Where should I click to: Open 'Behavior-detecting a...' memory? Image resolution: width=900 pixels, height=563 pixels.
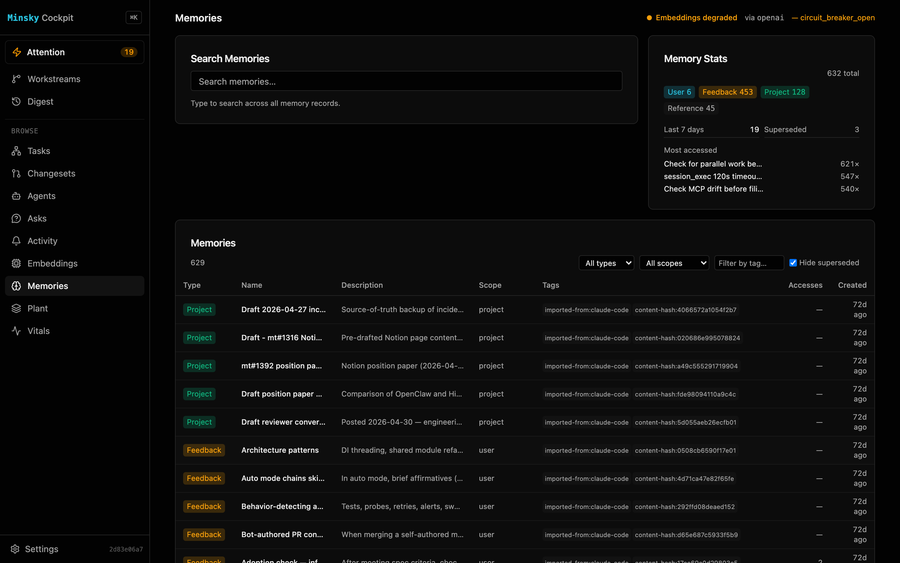282,507
